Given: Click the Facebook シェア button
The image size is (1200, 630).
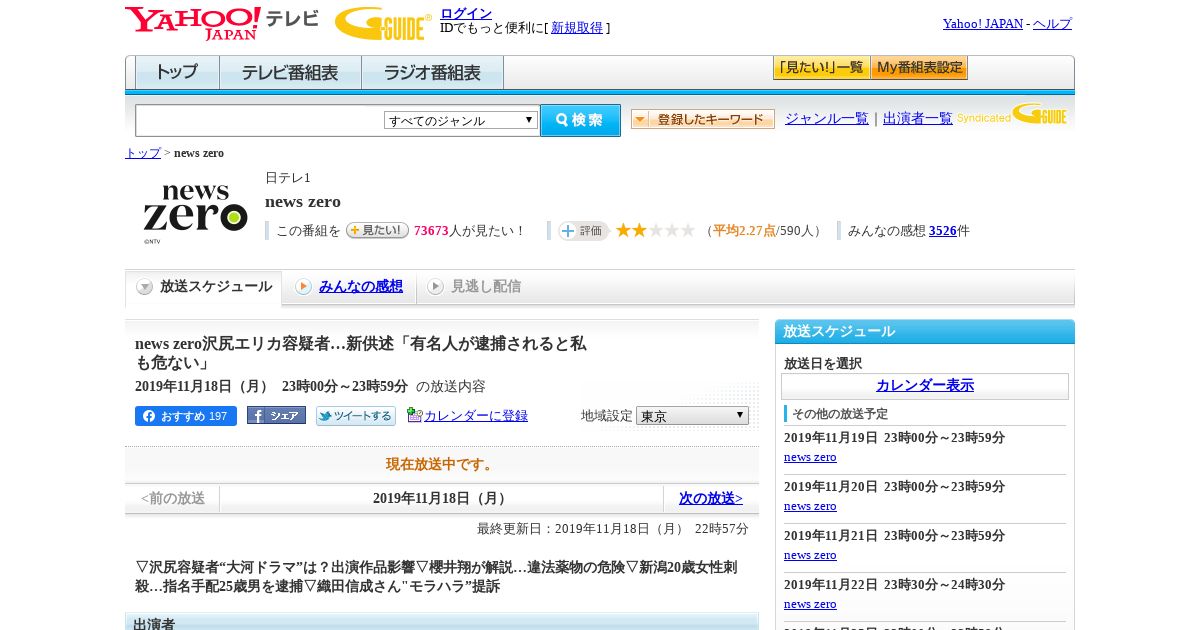Looking at the screenshot, I should click(276, 416).
